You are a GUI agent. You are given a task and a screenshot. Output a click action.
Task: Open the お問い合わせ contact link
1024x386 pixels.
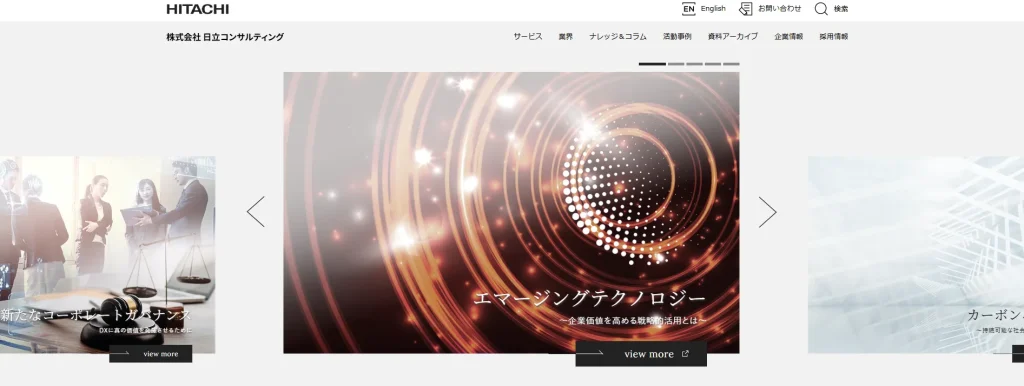tap(779, 8)
